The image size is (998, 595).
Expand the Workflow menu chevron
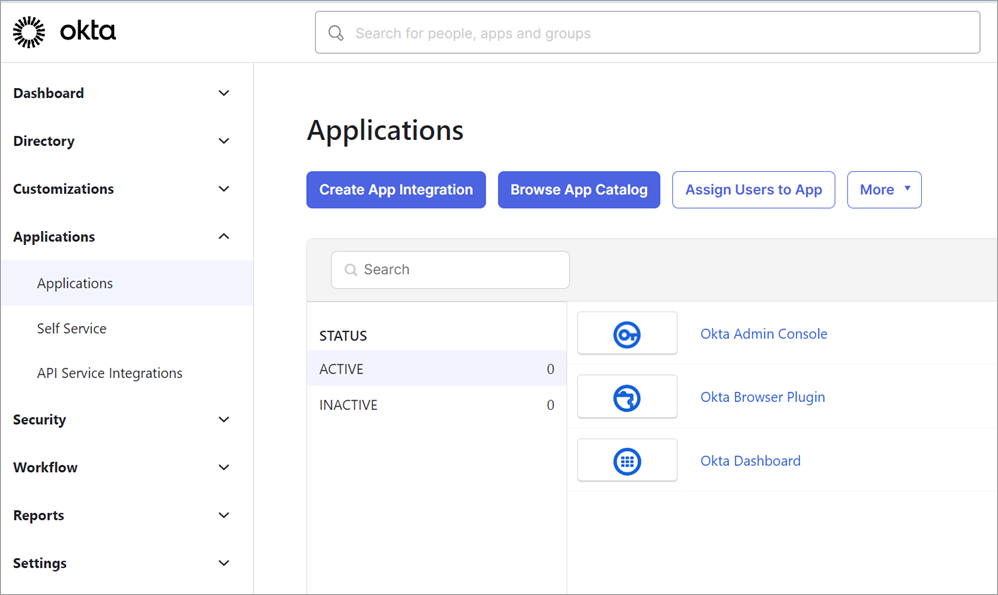click(x=224, y=467)
